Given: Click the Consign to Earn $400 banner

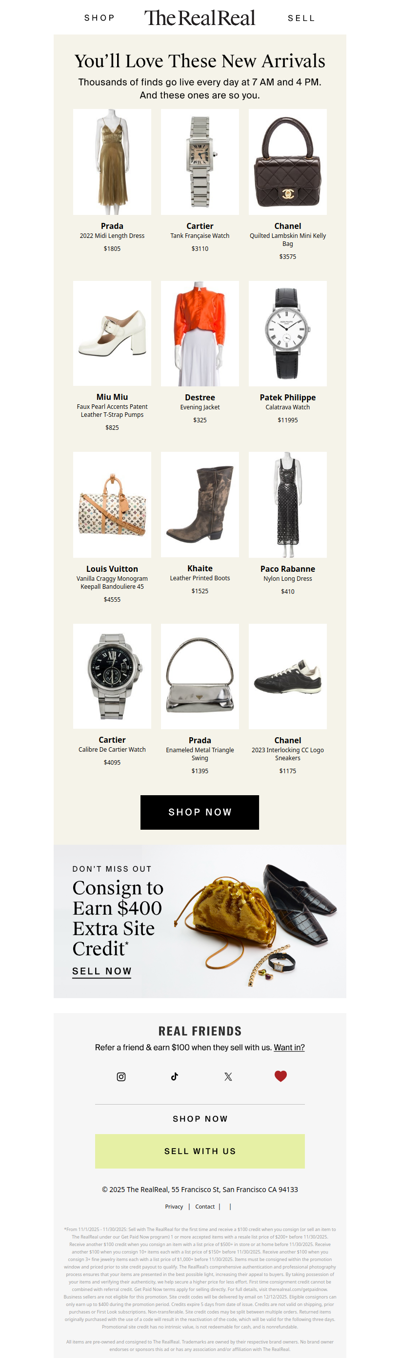Looking at the screenshot, I should click(200, 921).
